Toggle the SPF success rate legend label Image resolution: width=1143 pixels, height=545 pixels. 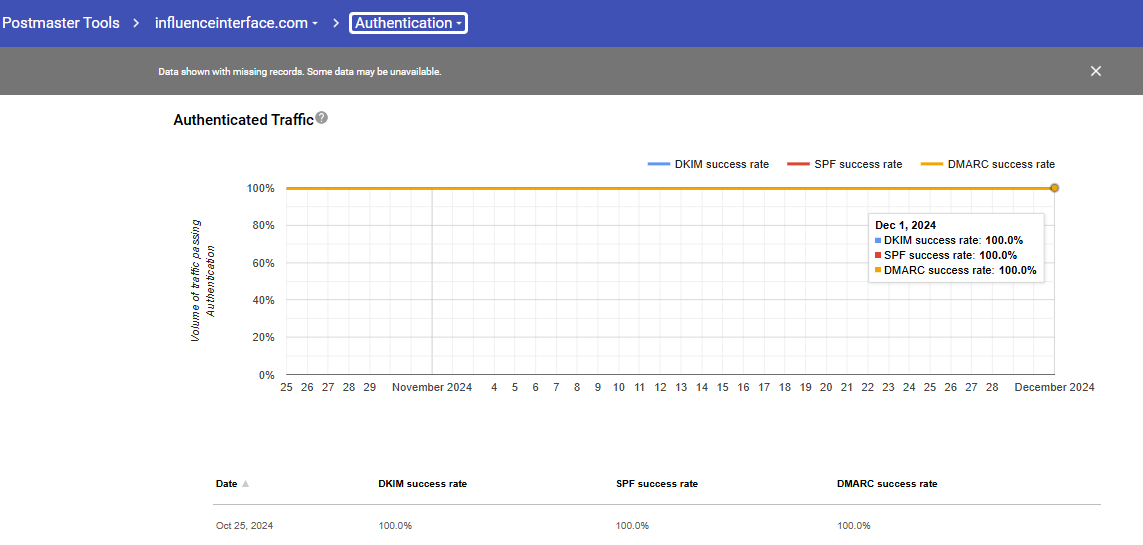click(856, 164)
